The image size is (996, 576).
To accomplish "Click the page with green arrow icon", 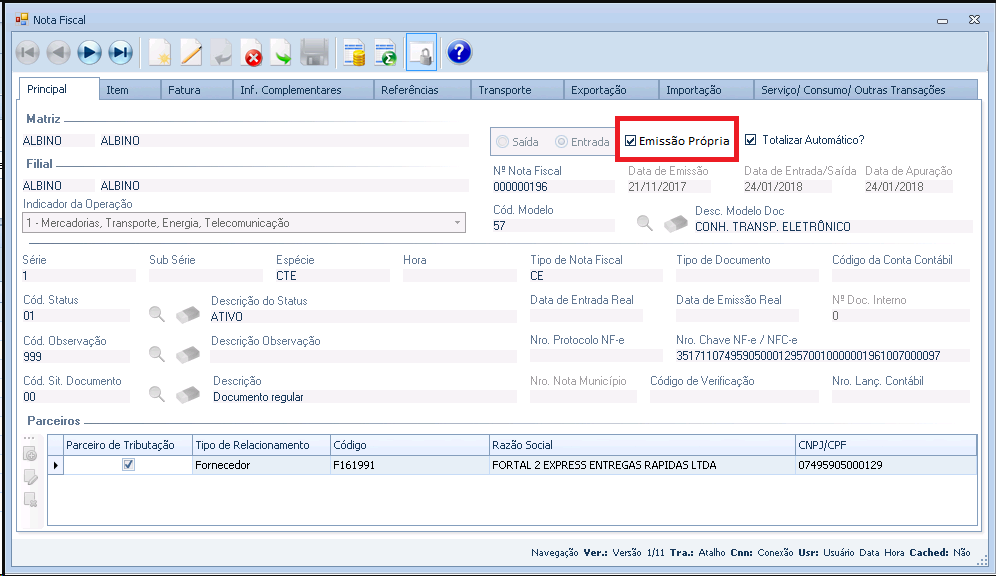I will tap(282, 53).
